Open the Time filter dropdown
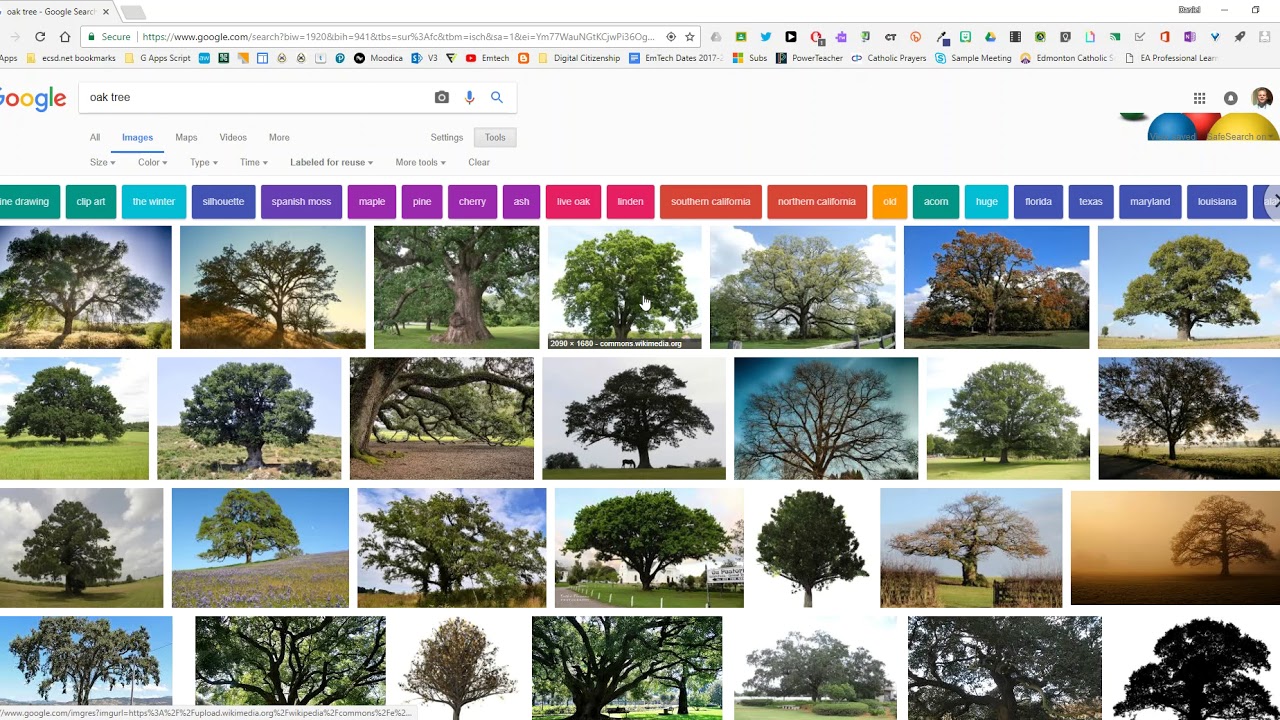1280x720 pixels. pyautogui.click(x=253, y=162)
